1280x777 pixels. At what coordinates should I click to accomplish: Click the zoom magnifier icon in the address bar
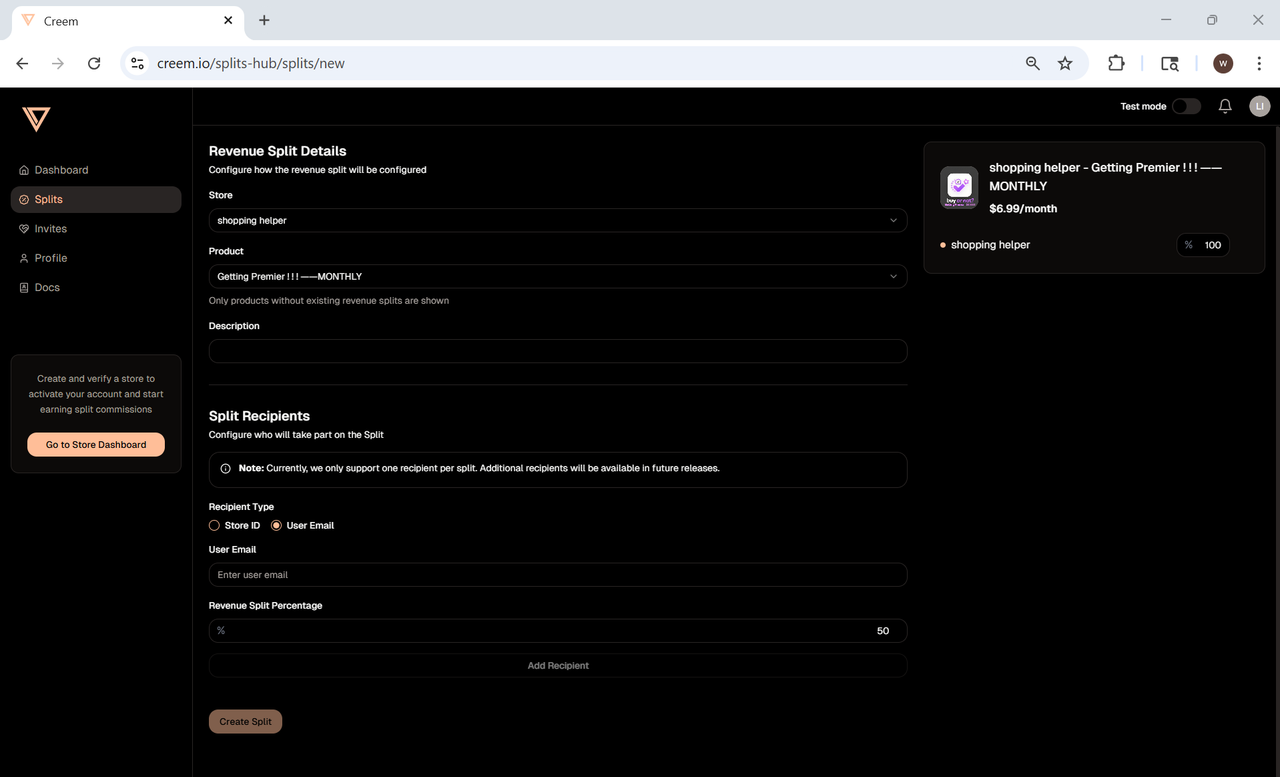click(x=1033, y=63)
